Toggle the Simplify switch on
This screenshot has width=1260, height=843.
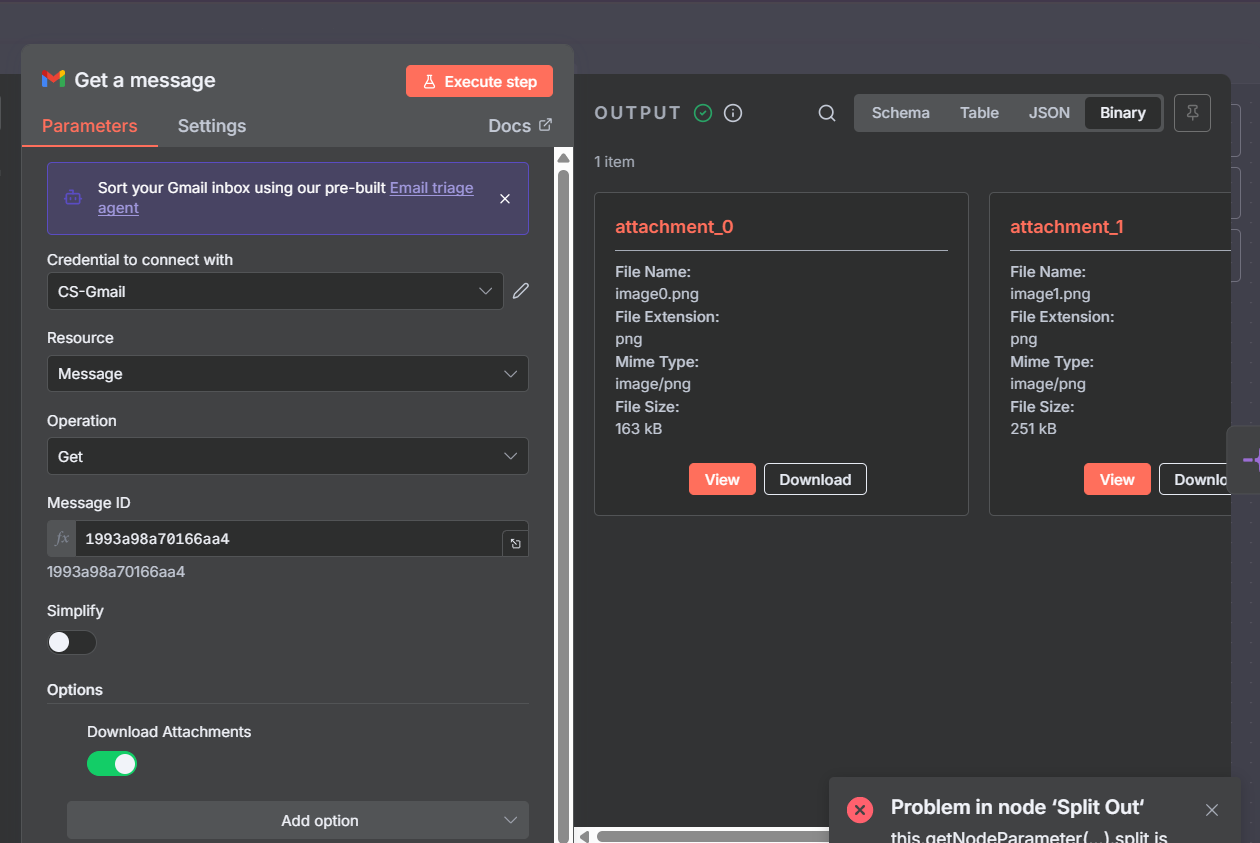pos(72,642)
